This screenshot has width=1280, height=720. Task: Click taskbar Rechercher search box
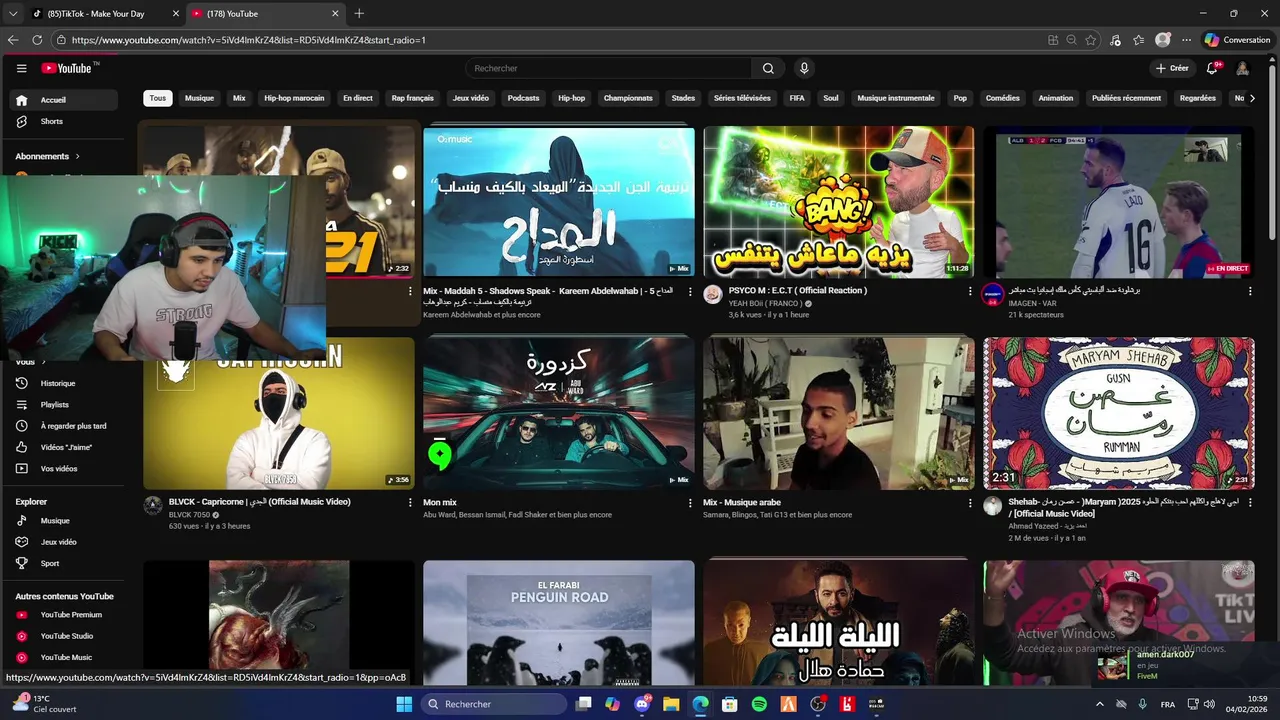(494, 704)
